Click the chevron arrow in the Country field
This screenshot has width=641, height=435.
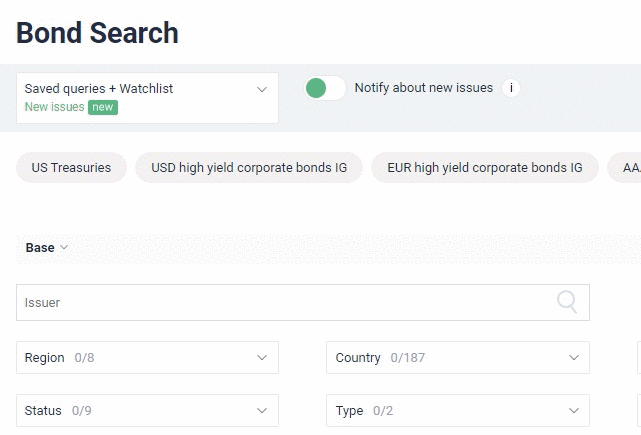(574, 358)
